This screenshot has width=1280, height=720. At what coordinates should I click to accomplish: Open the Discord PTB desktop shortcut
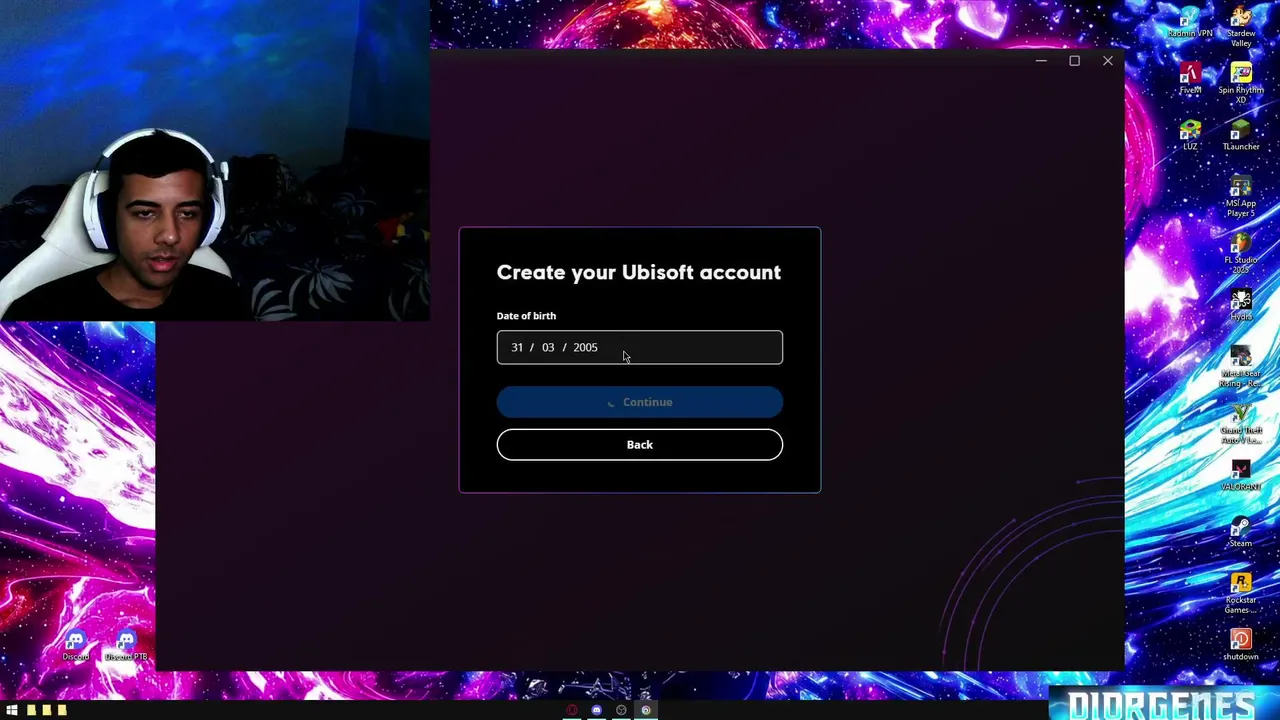126,646
